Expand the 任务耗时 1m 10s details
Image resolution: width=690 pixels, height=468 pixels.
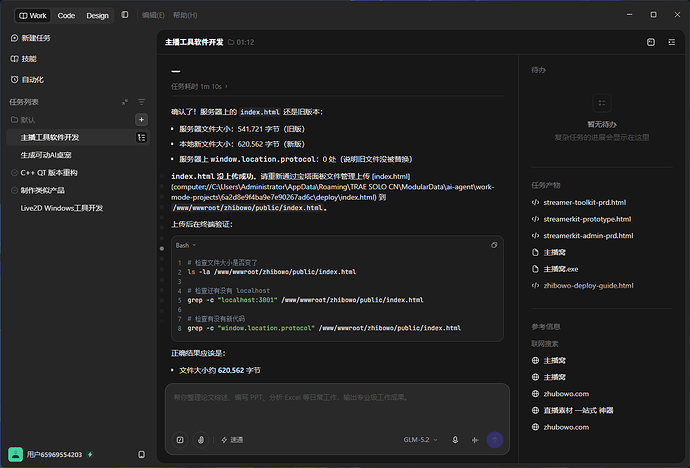(199, 87)
